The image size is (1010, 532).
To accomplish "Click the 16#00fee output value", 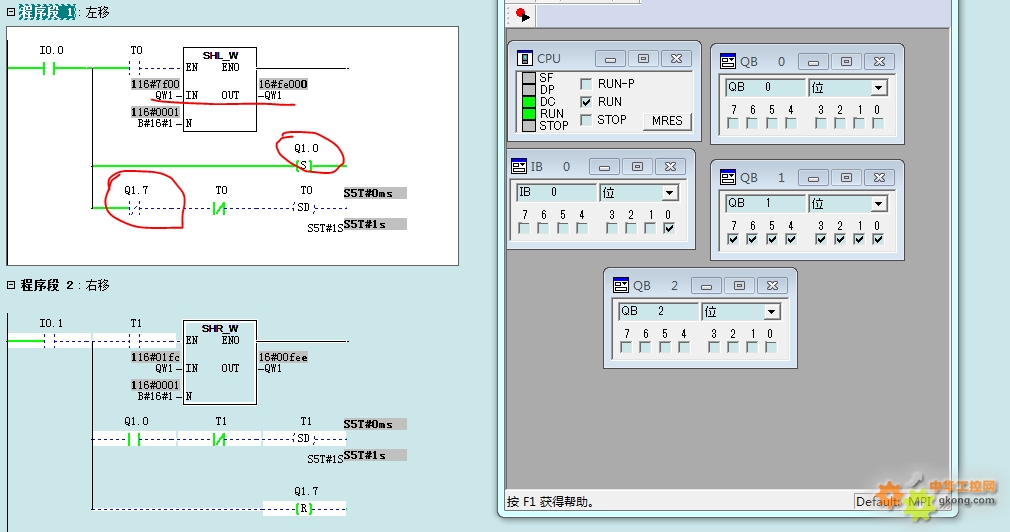I will 283,357.
